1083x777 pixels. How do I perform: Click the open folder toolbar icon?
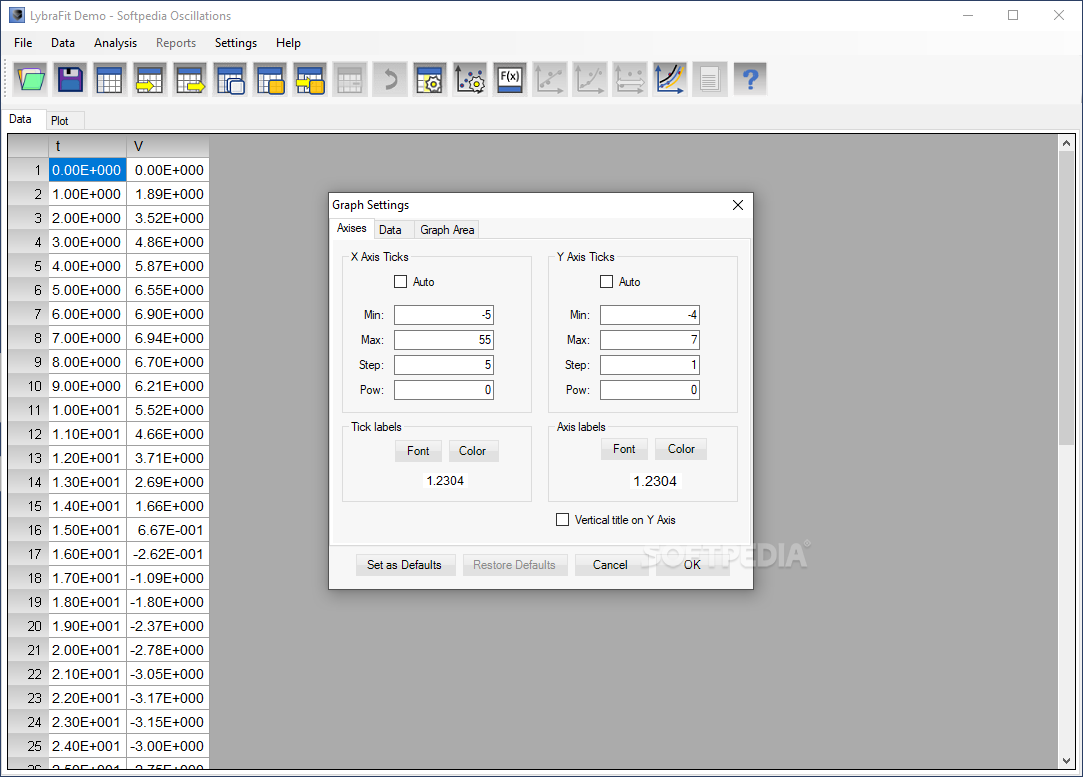[30, 79]
